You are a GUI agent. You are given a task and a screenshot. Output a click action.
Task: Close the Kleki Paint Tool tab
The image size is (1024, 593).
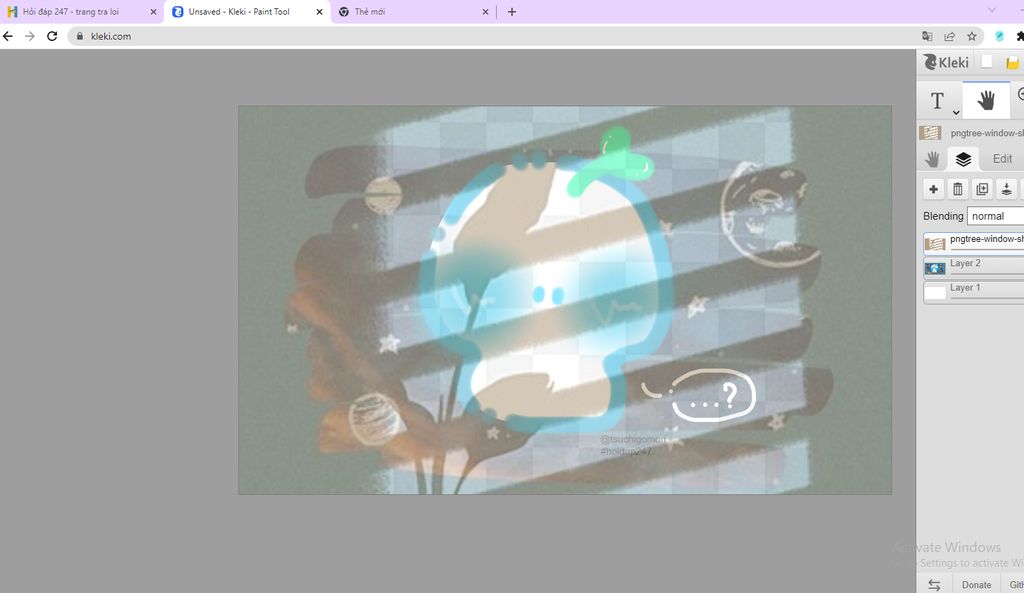319,12
